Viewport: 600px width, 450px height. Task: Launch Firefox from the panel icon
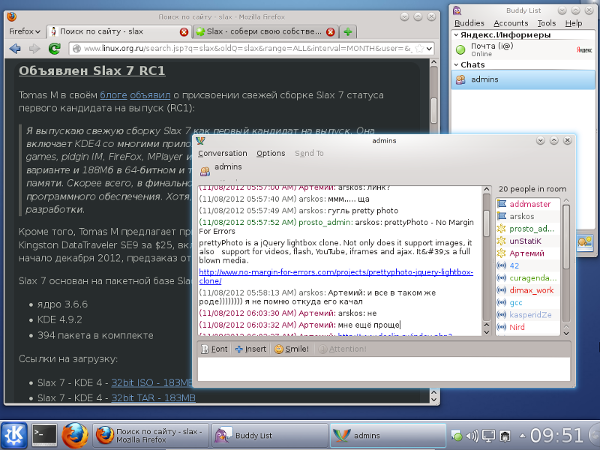[75, 435]
